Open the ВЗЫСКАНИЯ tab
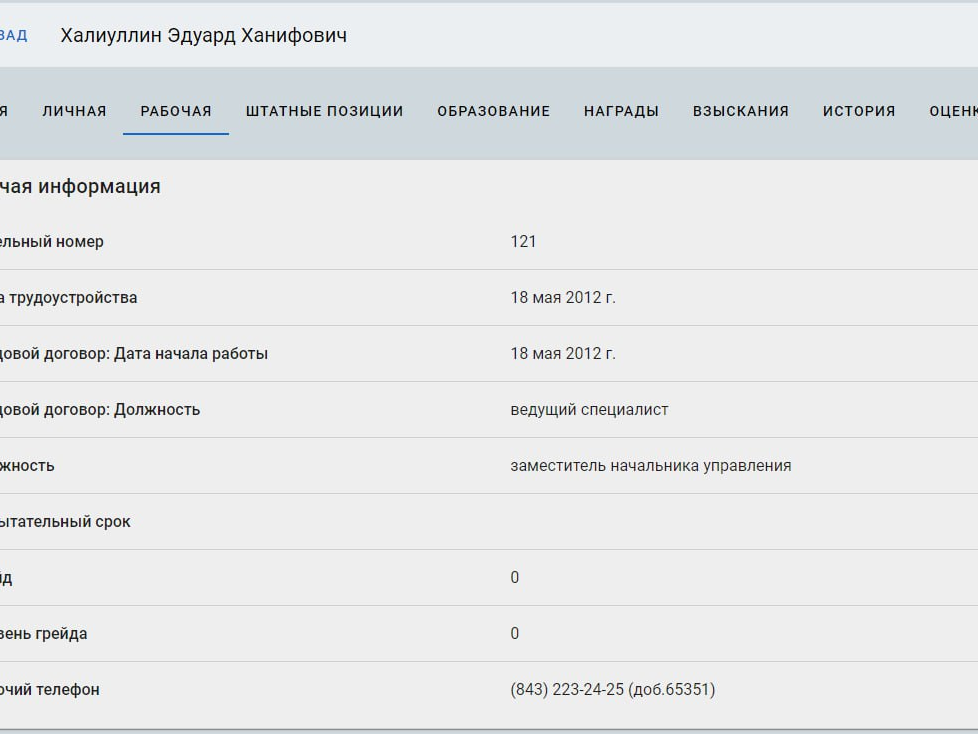 pos(740,111)
